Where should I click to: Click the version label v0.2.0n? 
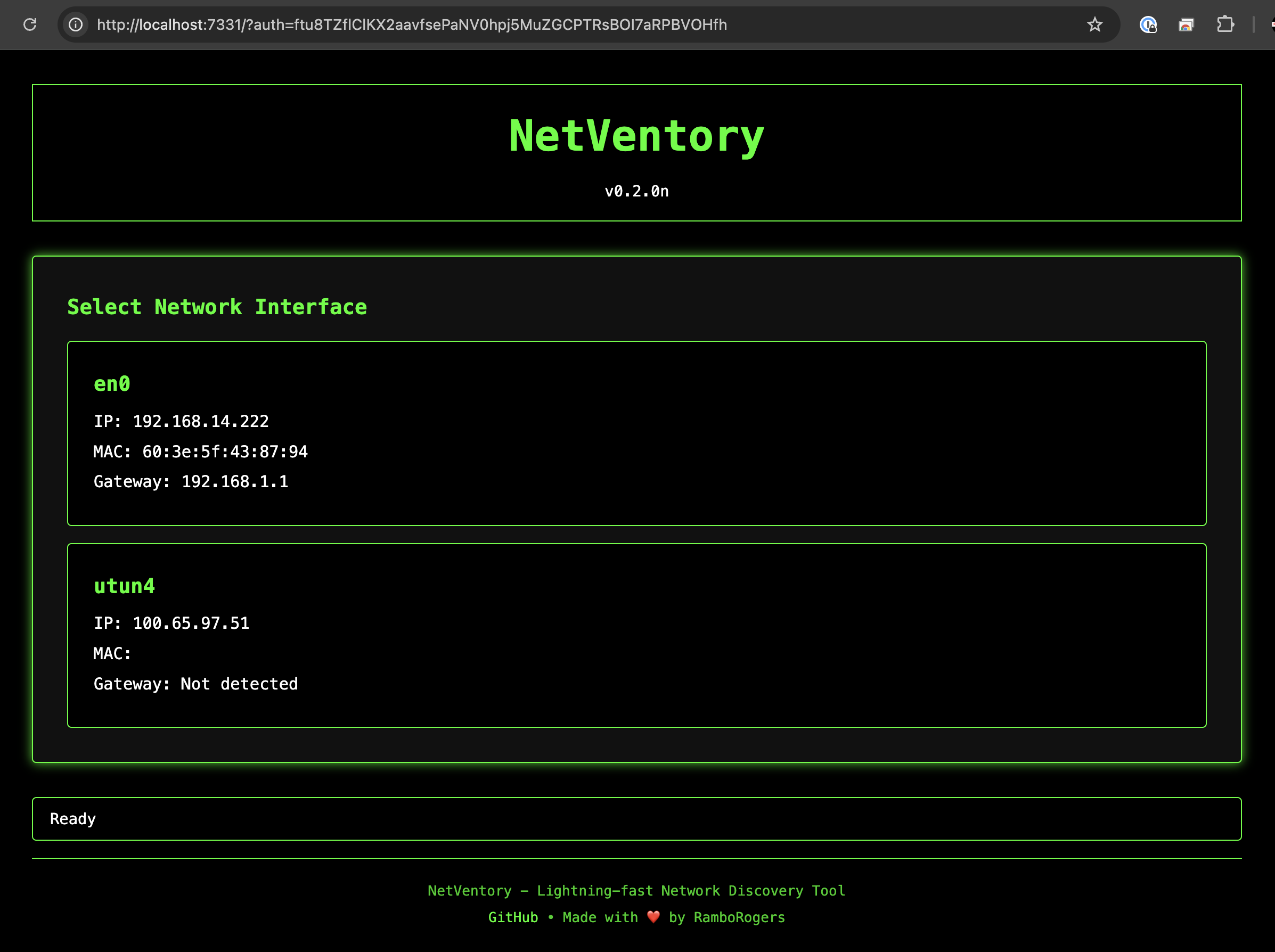click(636, 191)
